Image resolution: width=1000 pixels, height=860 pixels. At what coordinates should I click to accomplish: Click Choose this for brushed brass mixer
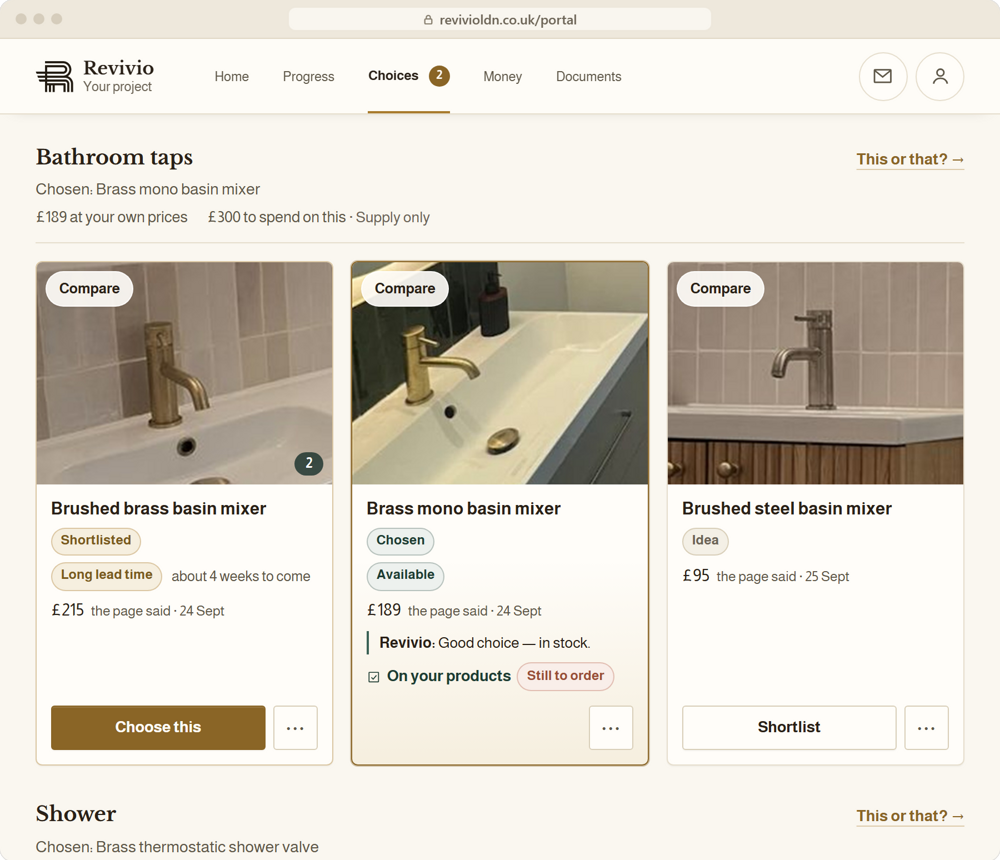point(158,727)
